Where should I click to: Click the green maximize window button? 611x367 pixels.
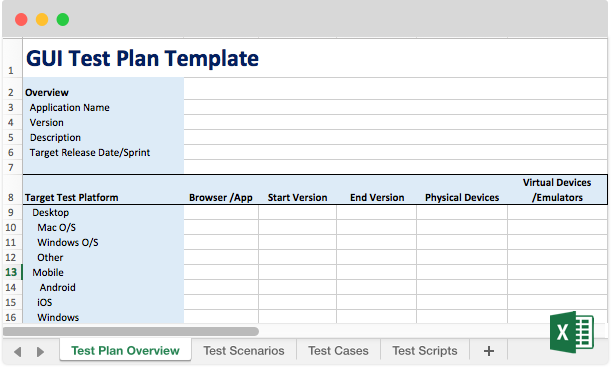(x=62, y=19)
